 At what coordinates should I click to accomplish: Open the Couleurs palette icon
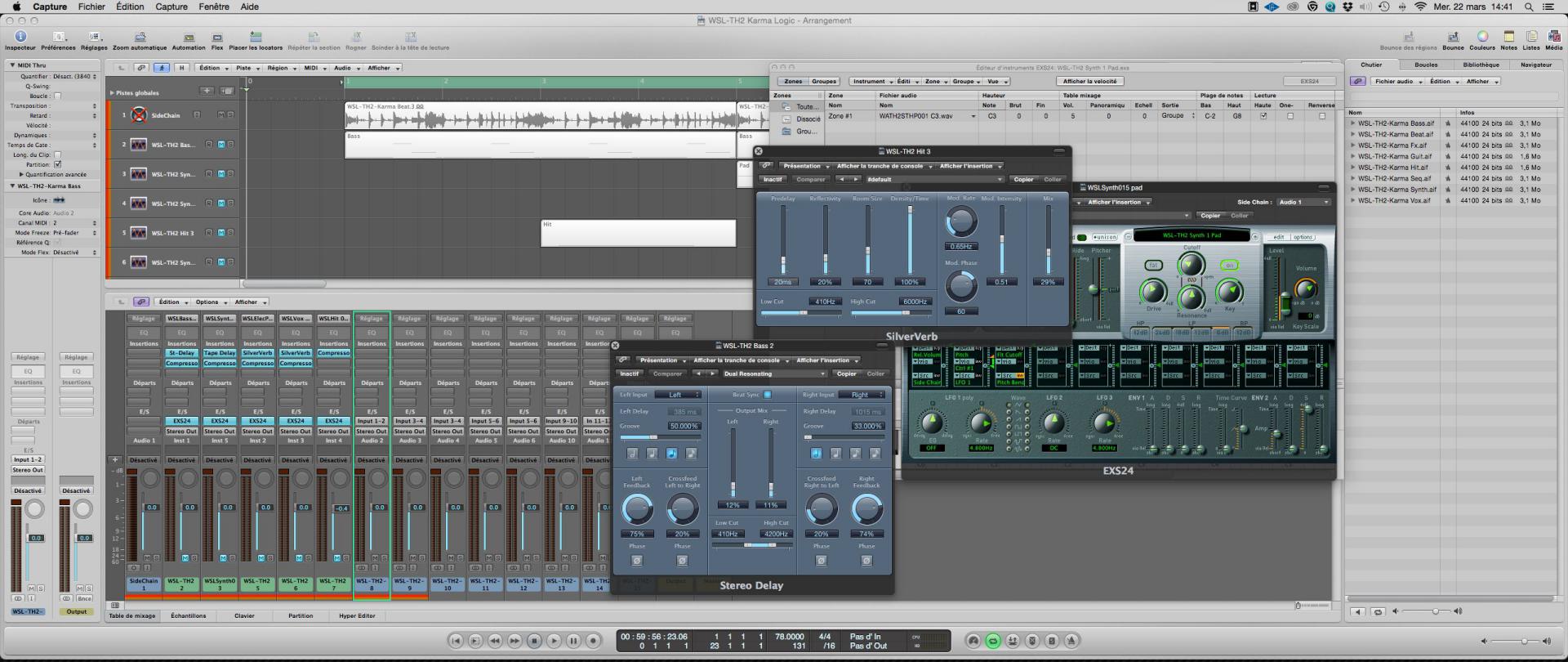(x=1482, y=36)
